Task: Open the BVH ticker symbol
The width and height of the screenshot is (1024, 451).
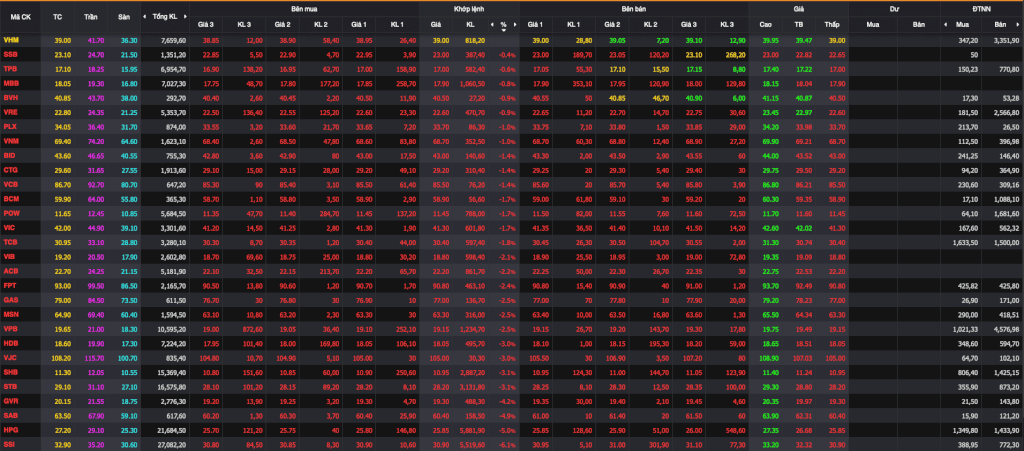Action: [x=10, y=98]
